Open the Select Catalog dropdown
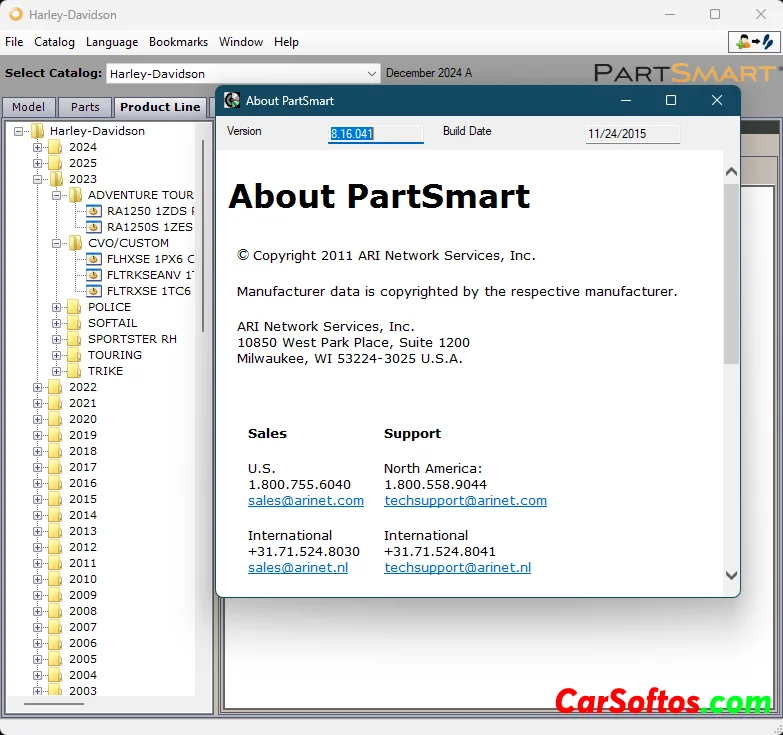Screen dimensions: 783x735 (x=372, y=73)
